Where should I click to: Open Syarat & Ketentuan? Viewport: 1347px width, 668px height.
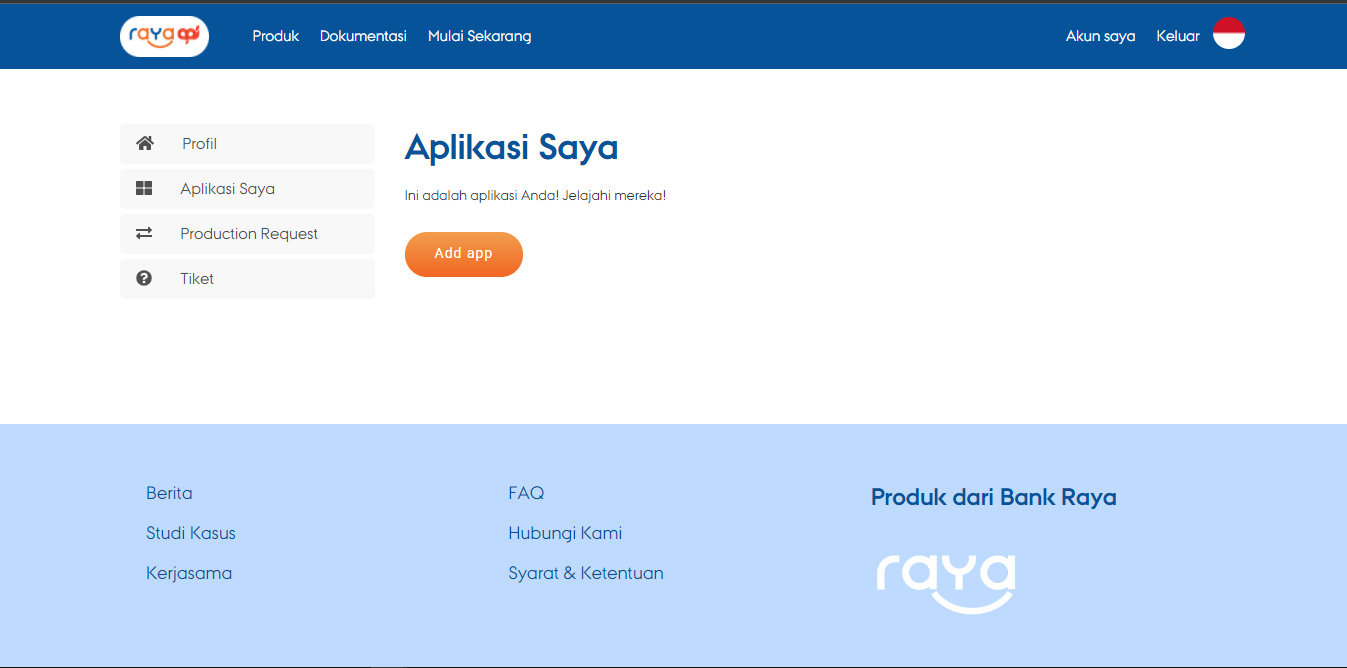(x=586, y=572)
